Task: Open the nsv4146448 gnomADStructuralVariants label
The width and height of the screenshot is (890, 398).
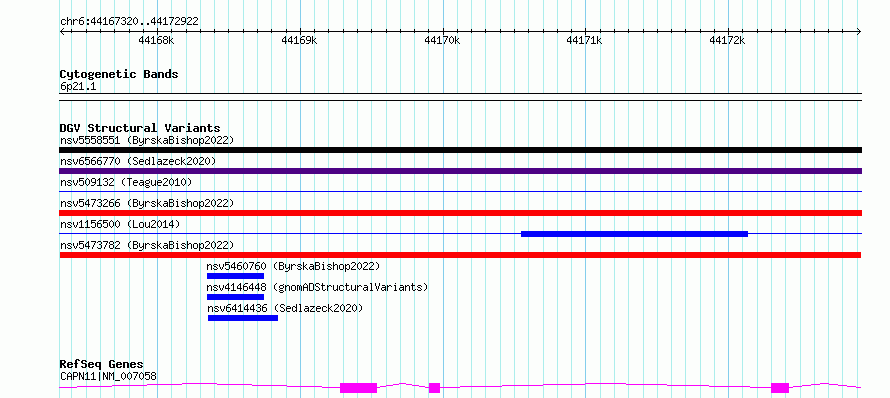Action: click(317, 287)
